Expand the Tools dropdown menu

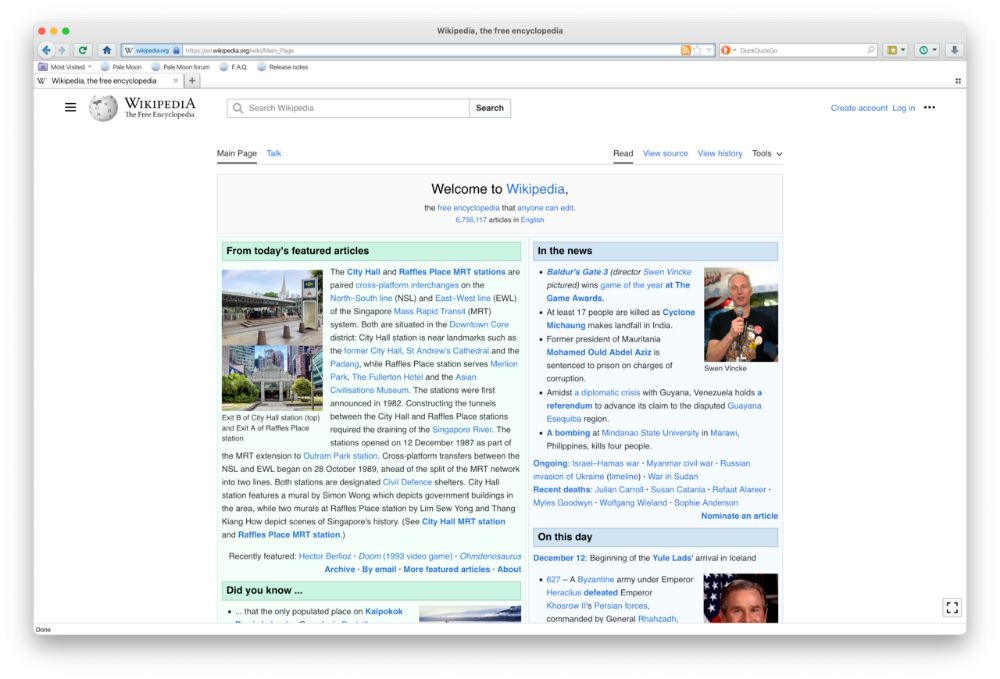coord(767,154)
